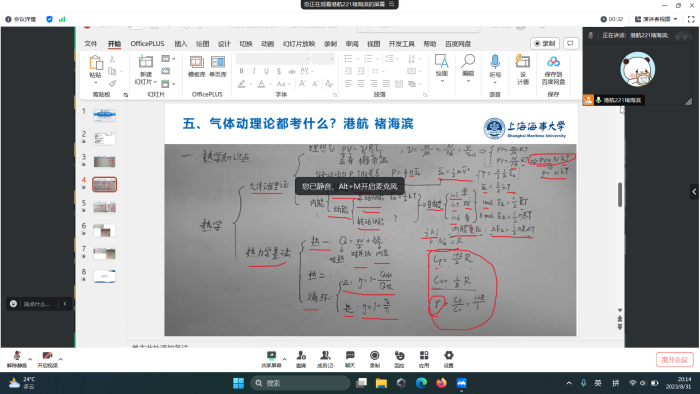700x394 pixels.
Task: Open the 共享屏幕 share screen options arrow
Action: click(x=284, y=359)
